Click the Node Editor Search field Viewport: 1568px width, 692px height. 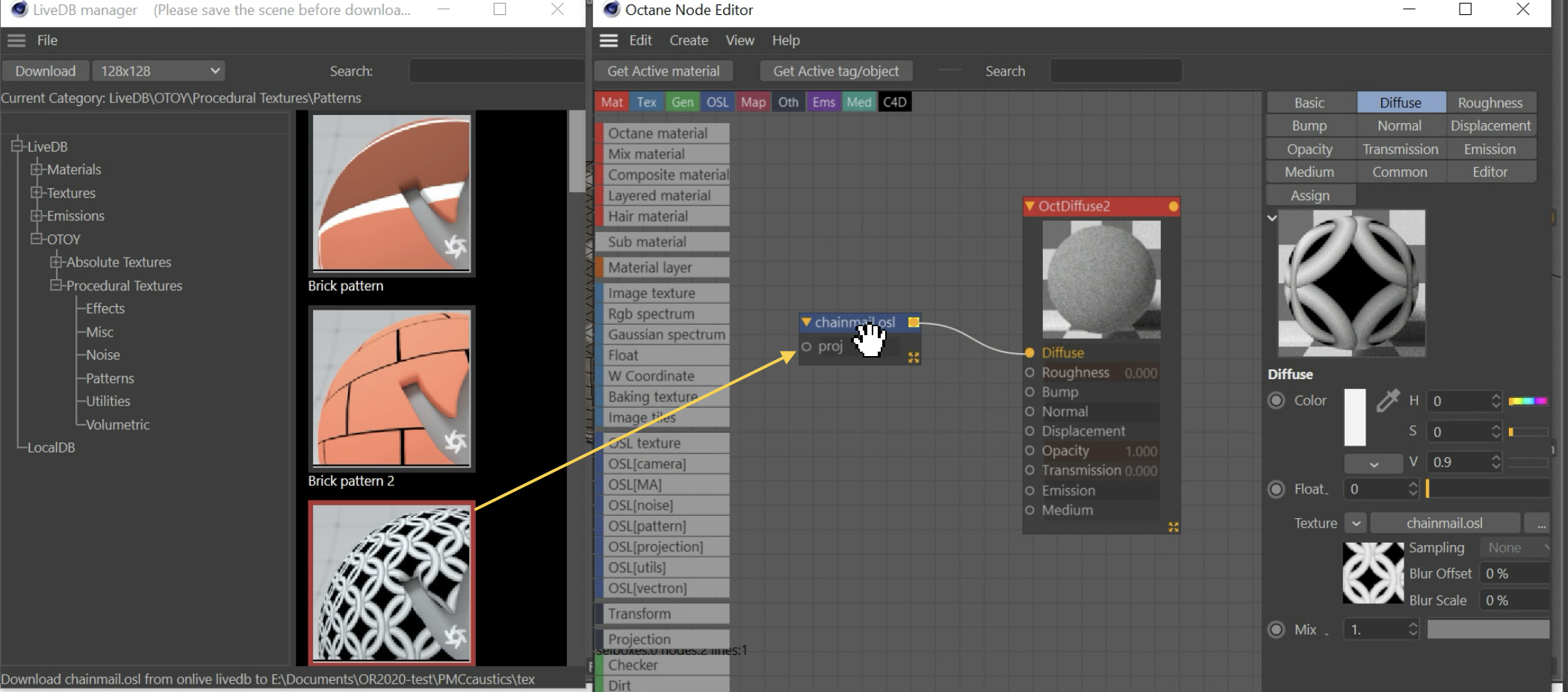coord(1115,71)
